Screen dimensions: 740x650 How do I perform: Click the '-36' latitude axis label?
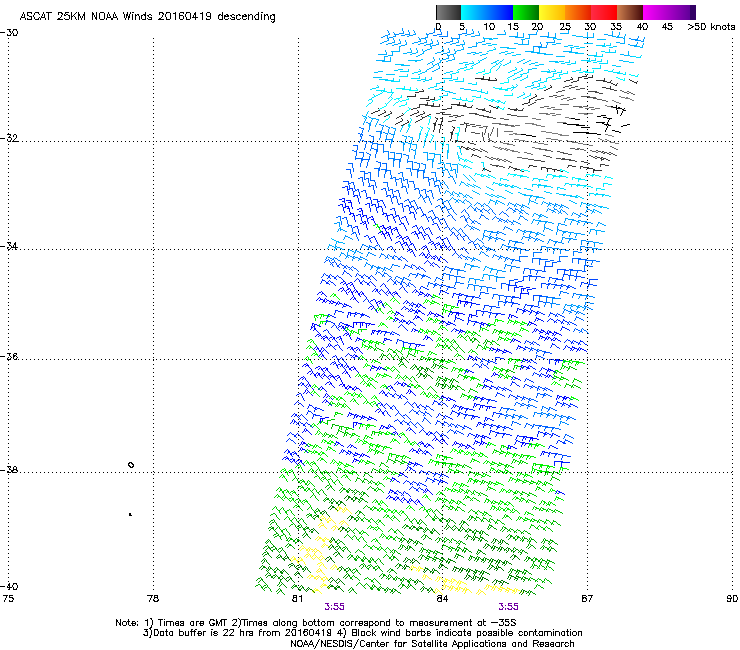[x=9, y=356]
